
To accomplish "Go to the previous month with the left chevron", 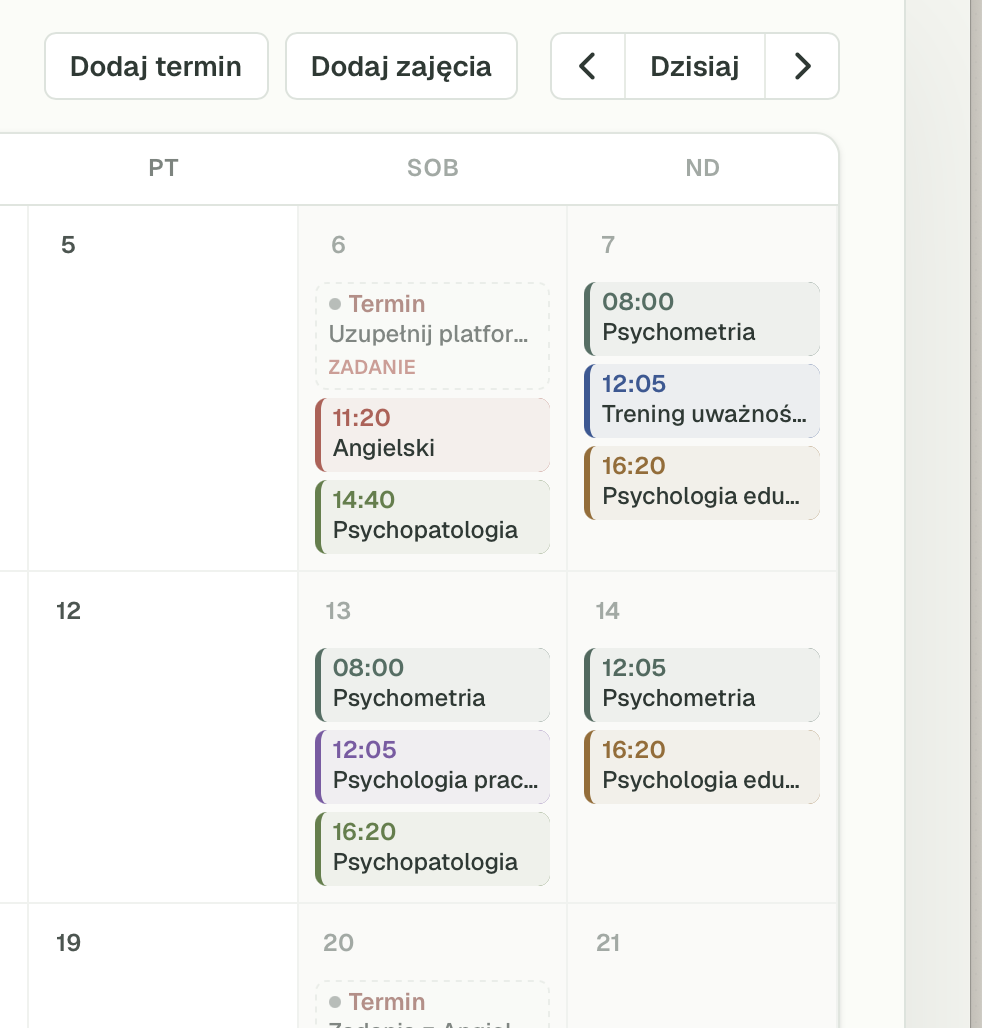I will 588,66.
